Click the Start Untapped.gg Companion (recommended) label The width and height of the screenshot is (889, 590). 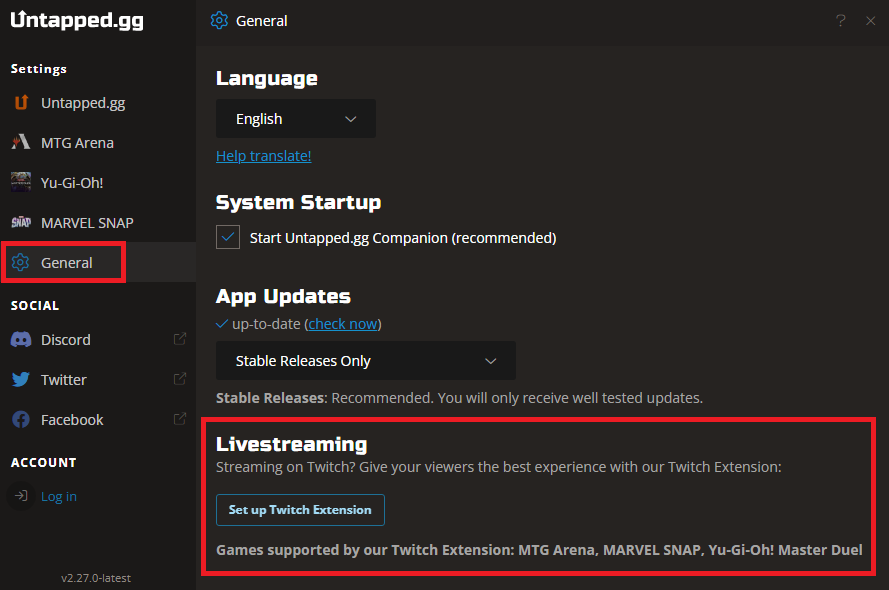(x=403, y=237)
